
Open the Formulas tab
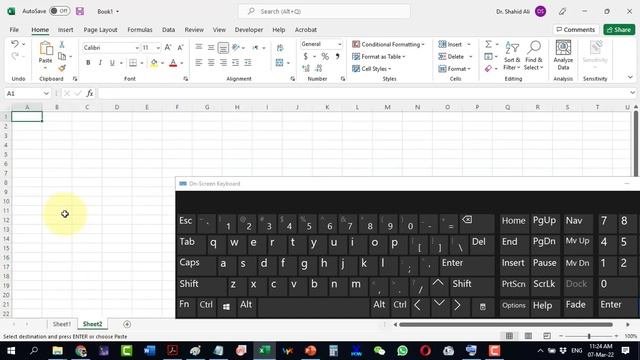140,30
